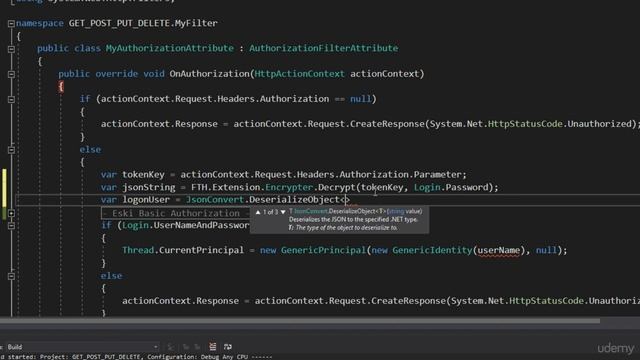Click 'OnAuthorization' method name
Viewport: 640px width, 360px height.
point(210,74)
